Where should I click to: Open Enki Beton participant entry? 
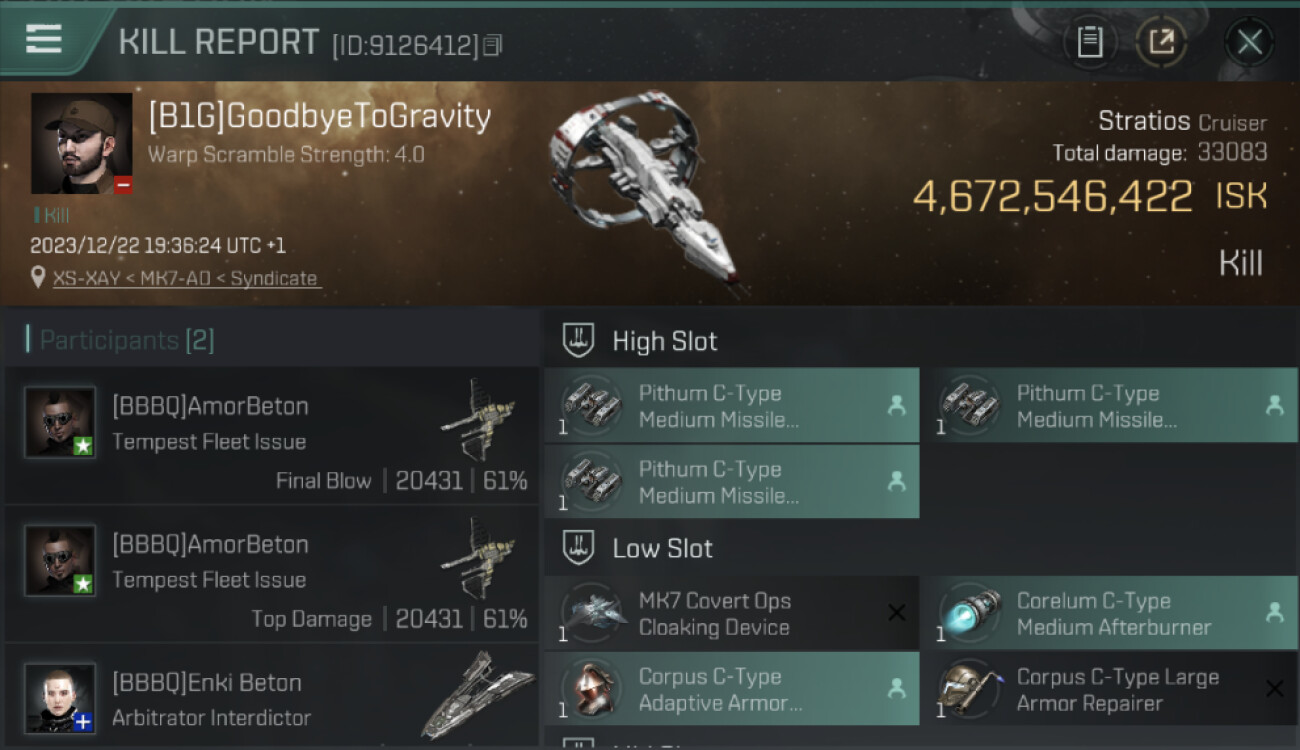271,698
